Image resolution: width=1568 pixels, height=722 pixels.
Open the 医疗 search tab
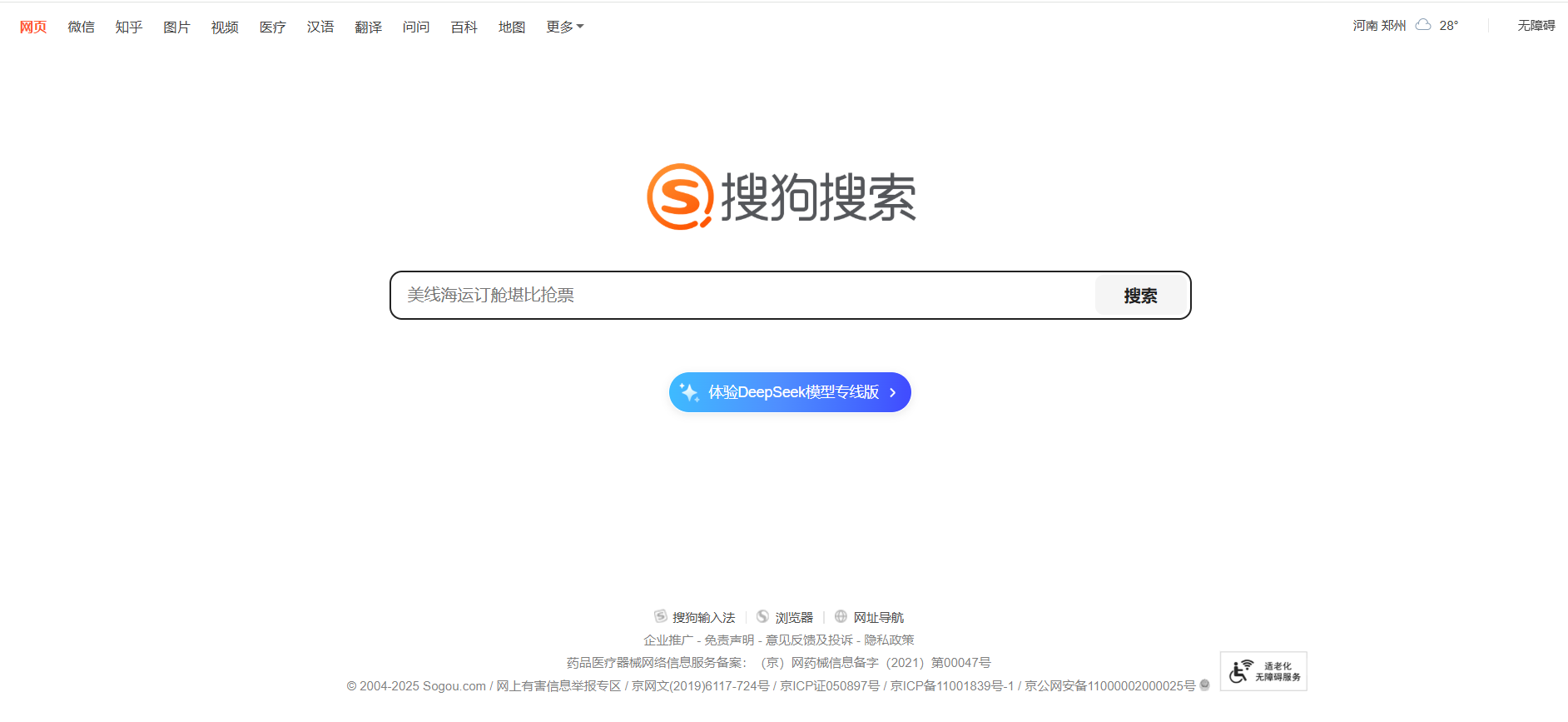(272, 27)
